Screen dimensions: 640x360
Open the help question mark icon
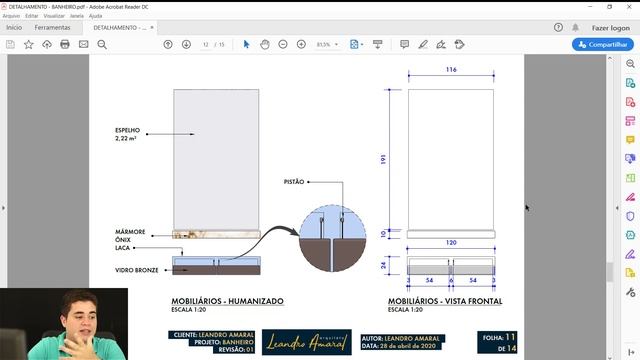[558, 27]
